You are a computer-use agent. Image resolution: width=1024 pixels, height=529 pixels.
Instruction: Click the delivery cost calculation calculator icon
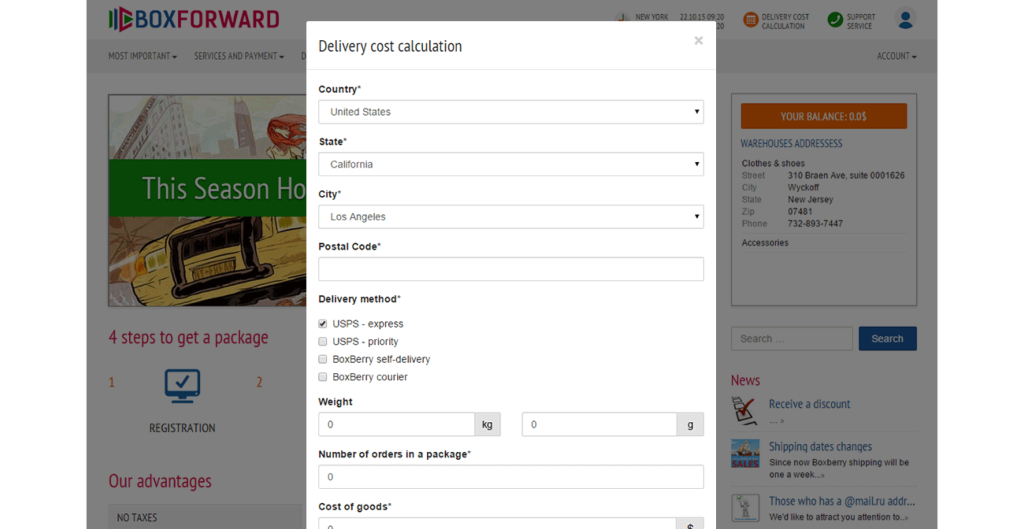pos(750,20)
